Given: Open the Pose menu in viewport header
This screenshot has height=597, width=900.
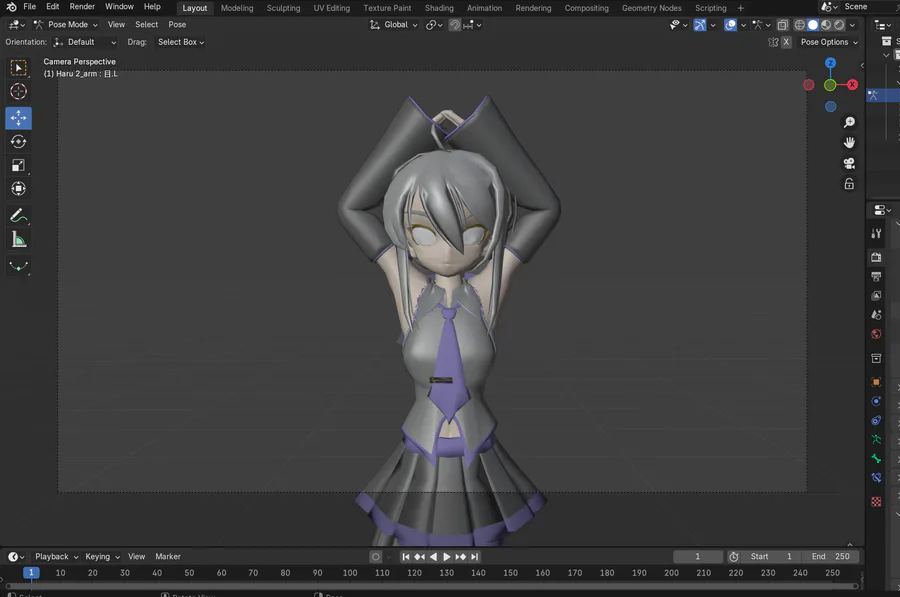Looking at the screenshot, I should point(177,25).
